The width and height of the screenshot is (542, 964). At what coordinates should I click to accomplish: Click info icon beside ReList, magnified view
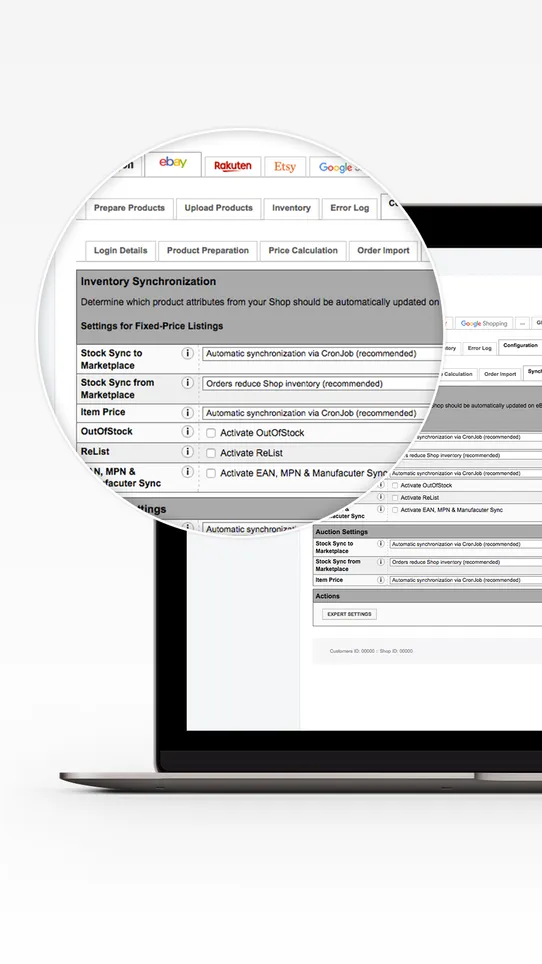click(x=187, y=452)
